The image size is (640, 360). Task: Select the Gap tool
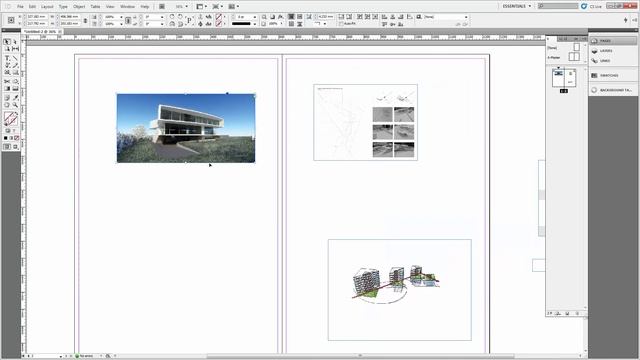(x=15, y=49)
